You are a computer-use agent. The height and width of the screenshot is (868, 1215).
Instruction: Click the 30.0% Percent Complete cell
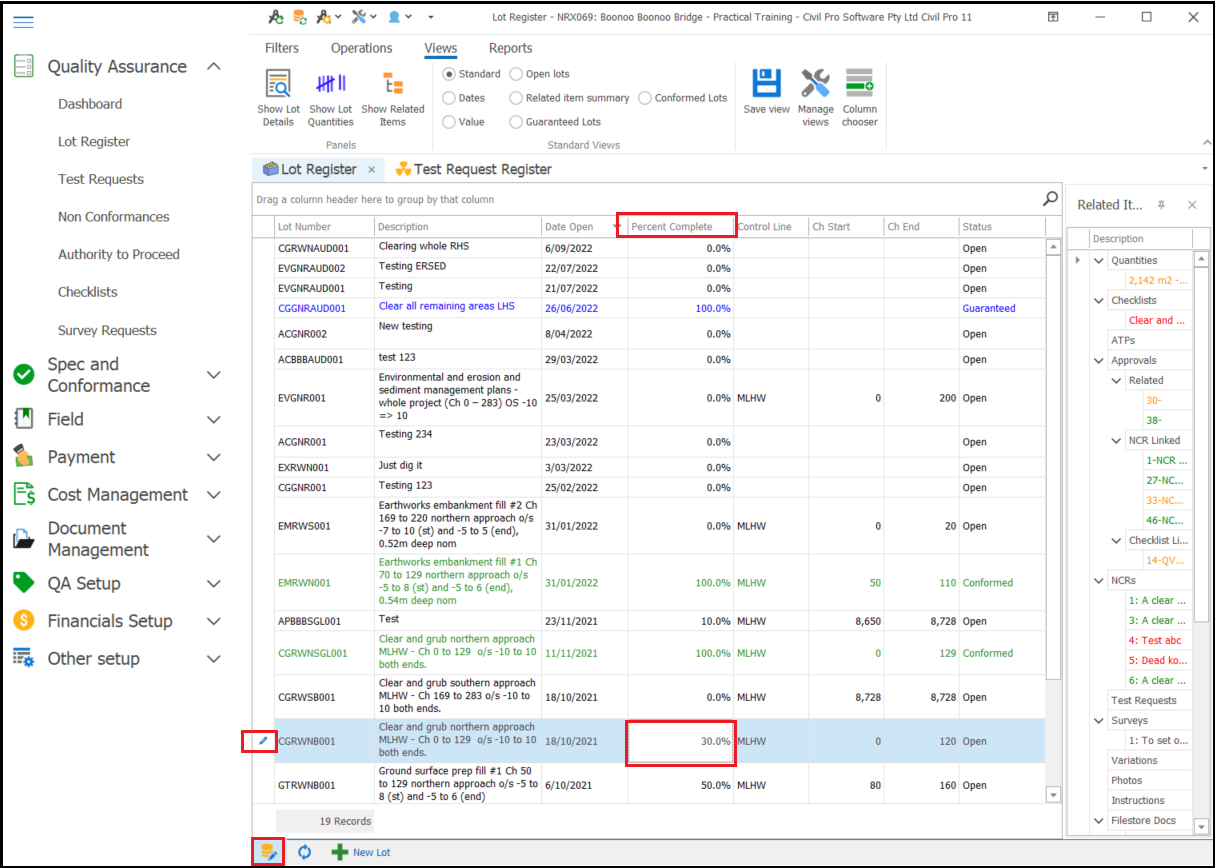(681, 742)
